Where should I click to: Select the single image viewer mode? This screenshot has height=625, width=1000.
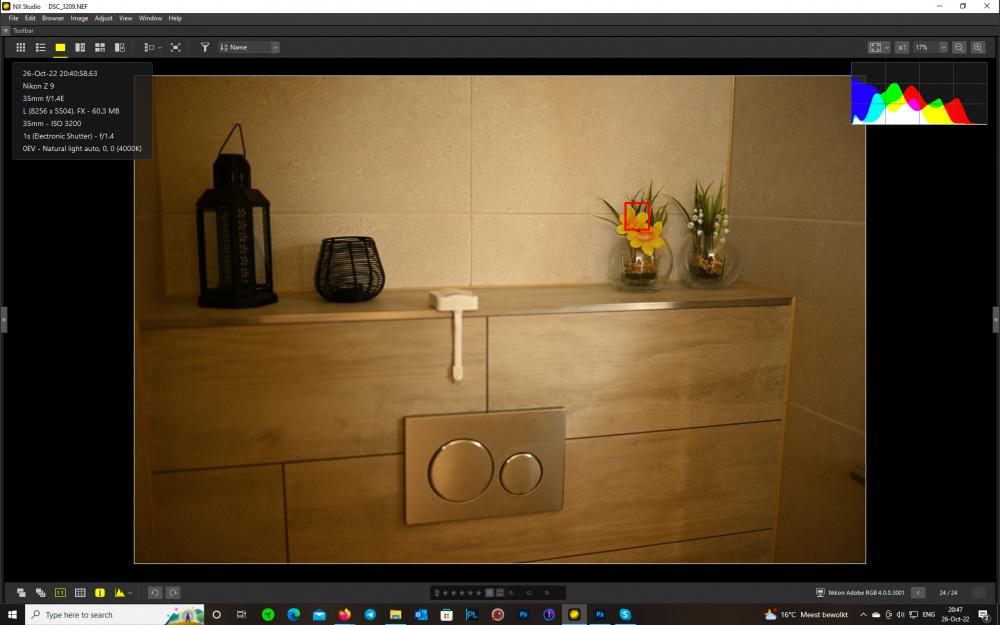(60, 47)
